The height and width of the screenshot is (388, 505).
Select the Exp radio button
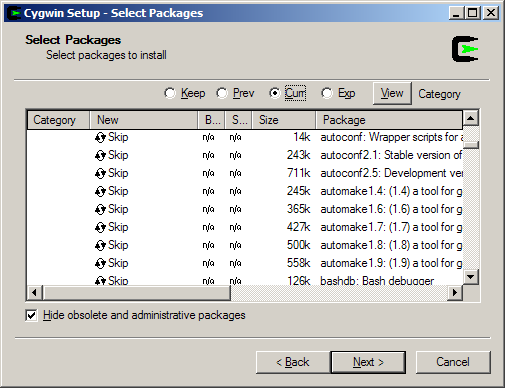click(x=327, y=93)
